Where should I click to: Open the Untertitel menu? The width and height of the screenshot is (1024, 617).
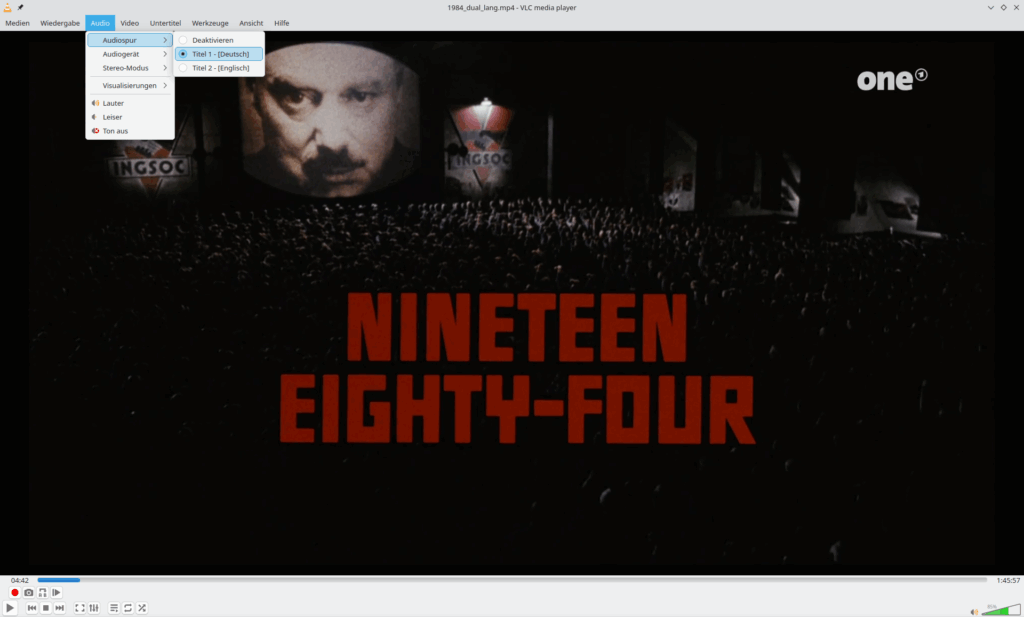(165, 23)
